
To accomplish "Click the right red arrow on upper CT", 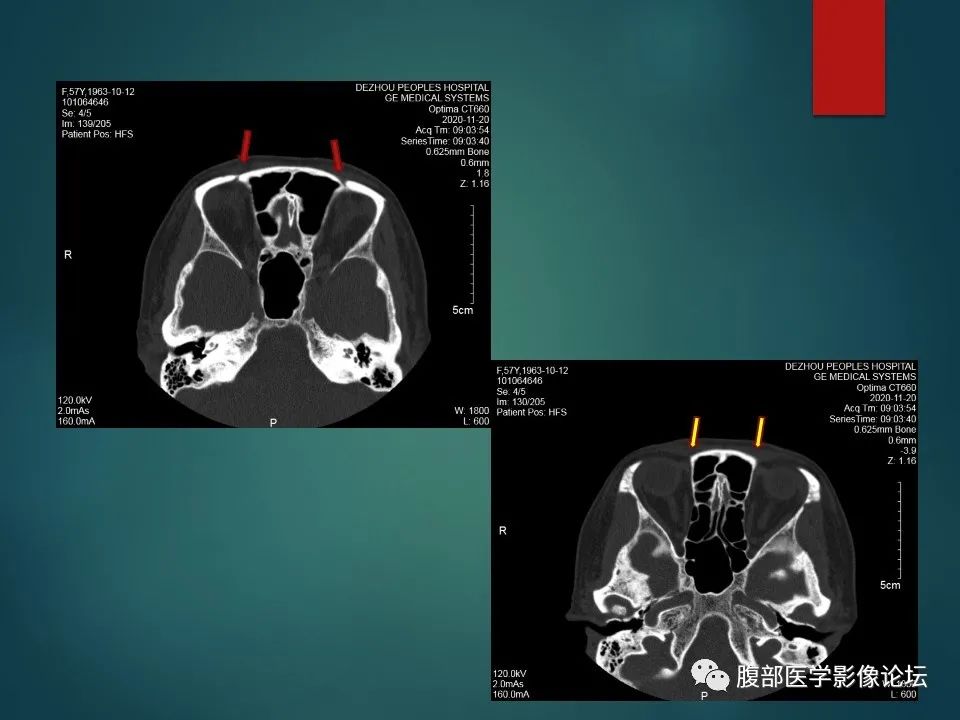I will tap(337, 155).
